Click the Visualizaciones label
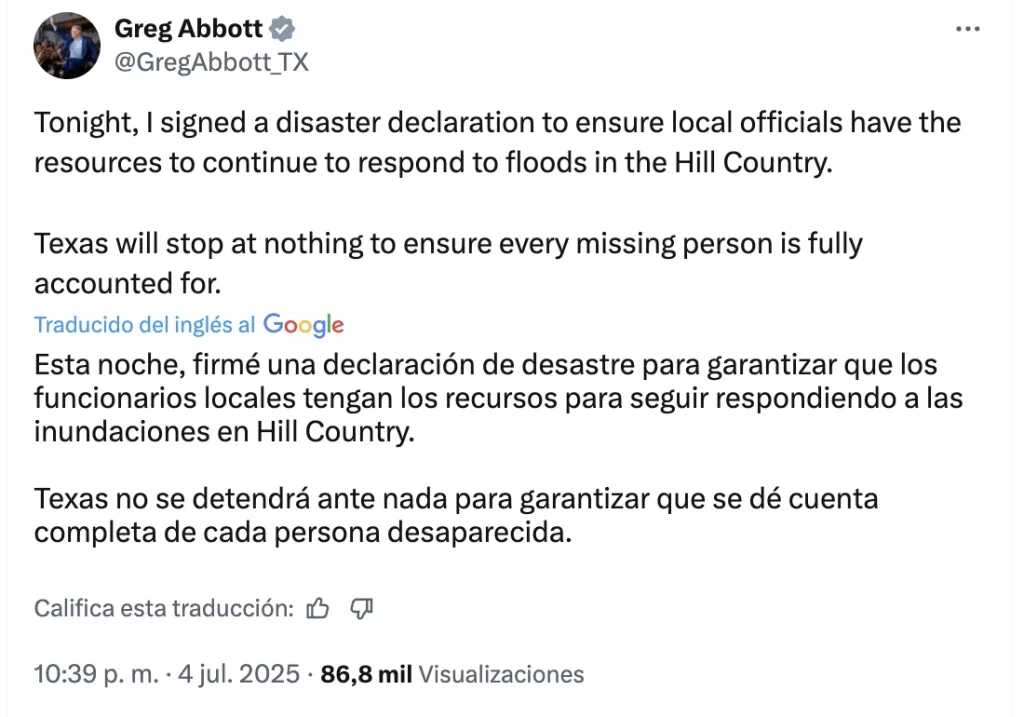This screenshot has height=717, width=1024. pyautogui.click(x=500, y=674)
